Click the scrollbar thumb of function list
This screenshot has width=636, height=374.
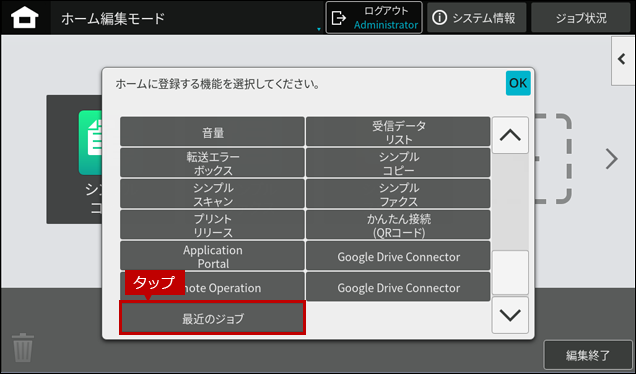(x=510, y=272)
